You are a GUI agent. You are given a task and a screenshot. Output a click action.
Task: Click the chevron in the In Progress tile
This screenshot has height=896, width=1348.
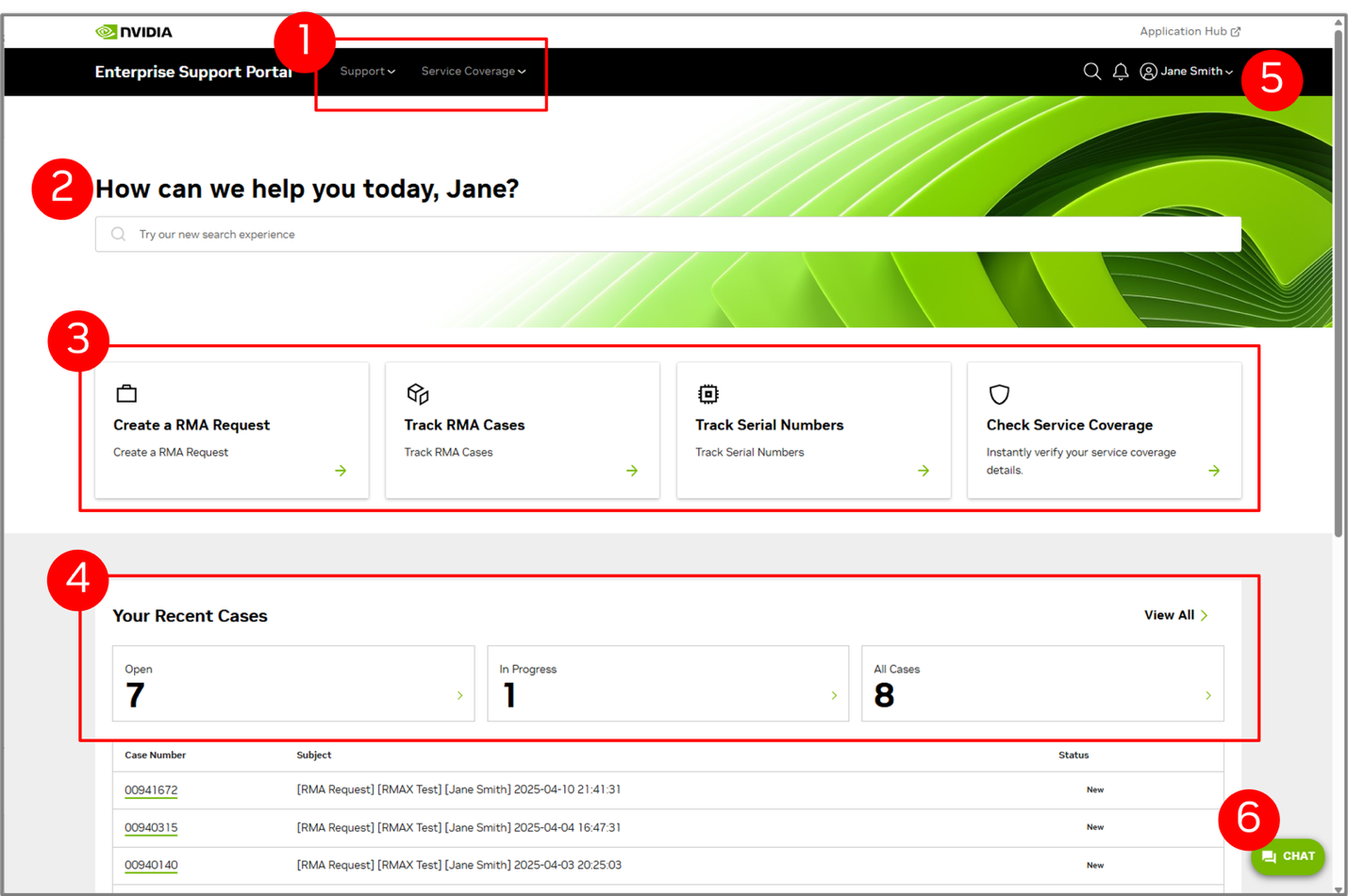[x=834, y=696]
